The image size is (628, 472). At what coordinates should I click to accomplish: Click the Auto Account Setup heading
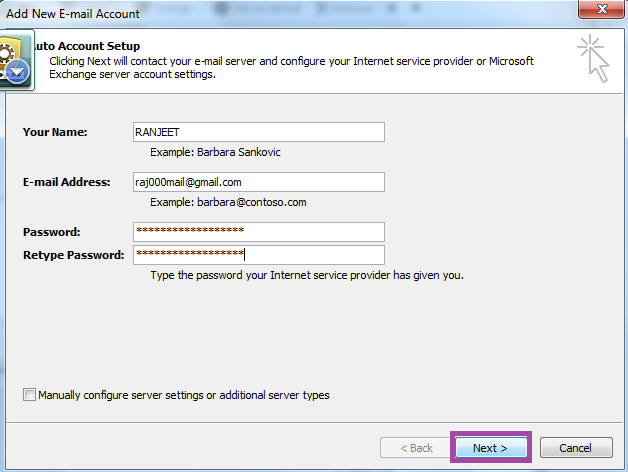(87, 46)
